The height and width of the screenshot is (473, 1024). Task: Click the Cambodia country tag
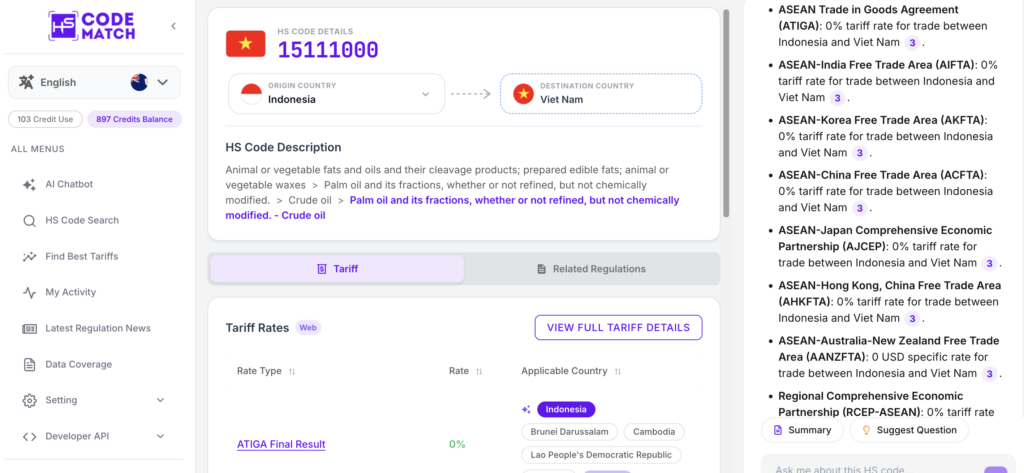pos(654,432)
